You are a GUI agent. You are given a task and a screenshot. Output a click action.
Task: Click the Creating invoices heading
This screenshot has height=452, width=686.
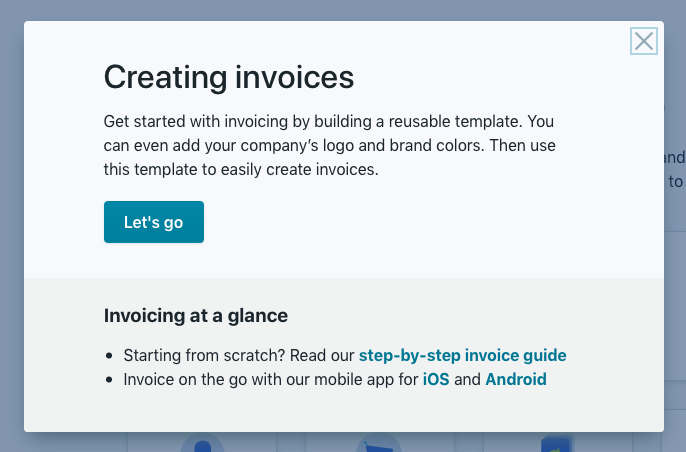tap(229, 77)
